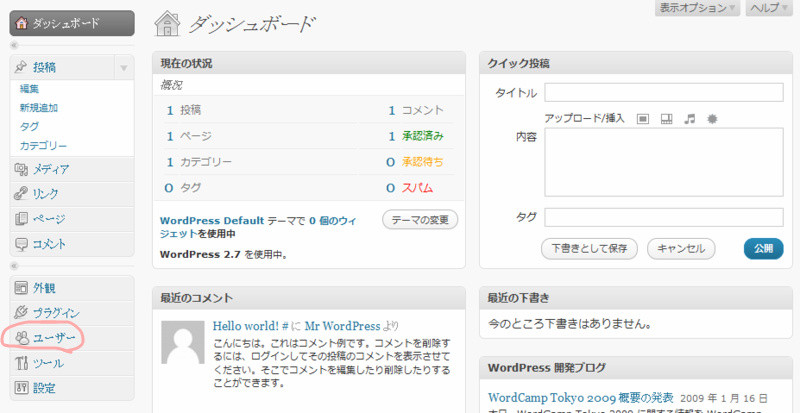Open the リンク menu section
This screenshot has width=800, height=413.
(72, 194)
